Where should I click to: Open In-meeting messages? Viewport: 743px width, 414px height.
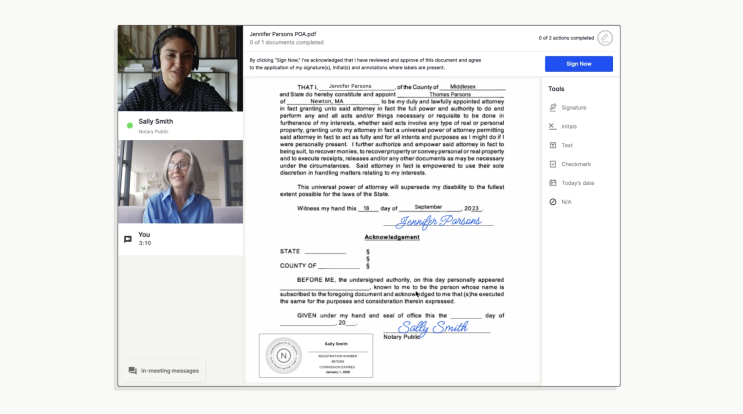164,371
